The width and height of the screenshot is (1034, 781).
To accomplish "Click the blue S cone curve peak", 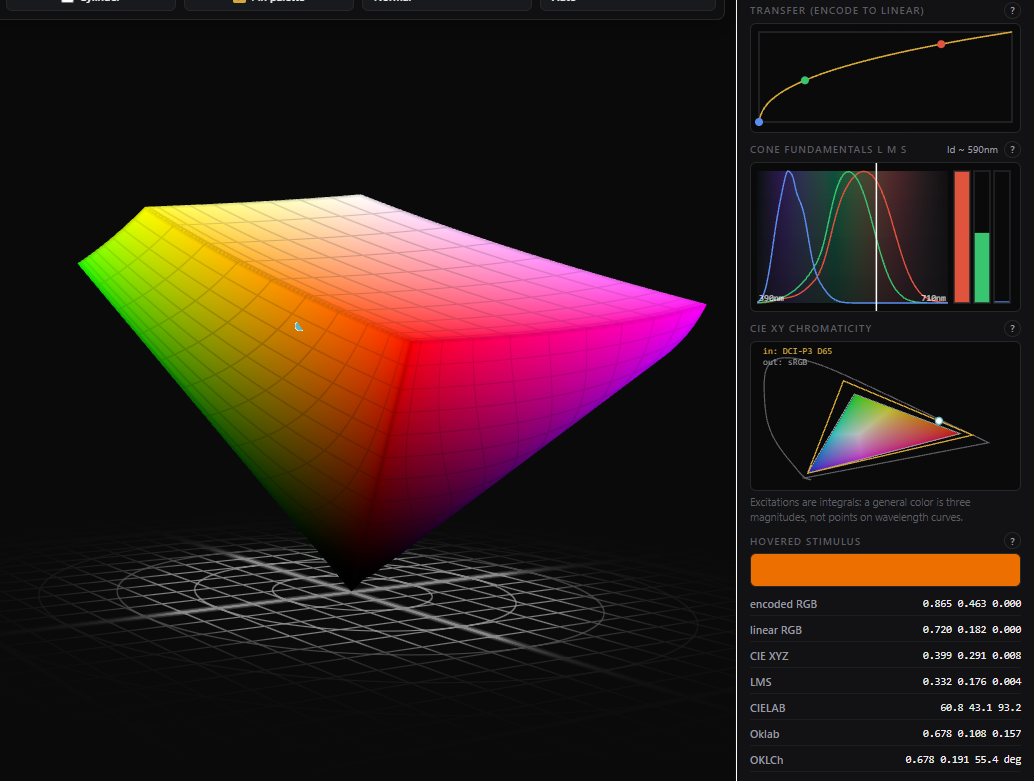I will point(789,174).
